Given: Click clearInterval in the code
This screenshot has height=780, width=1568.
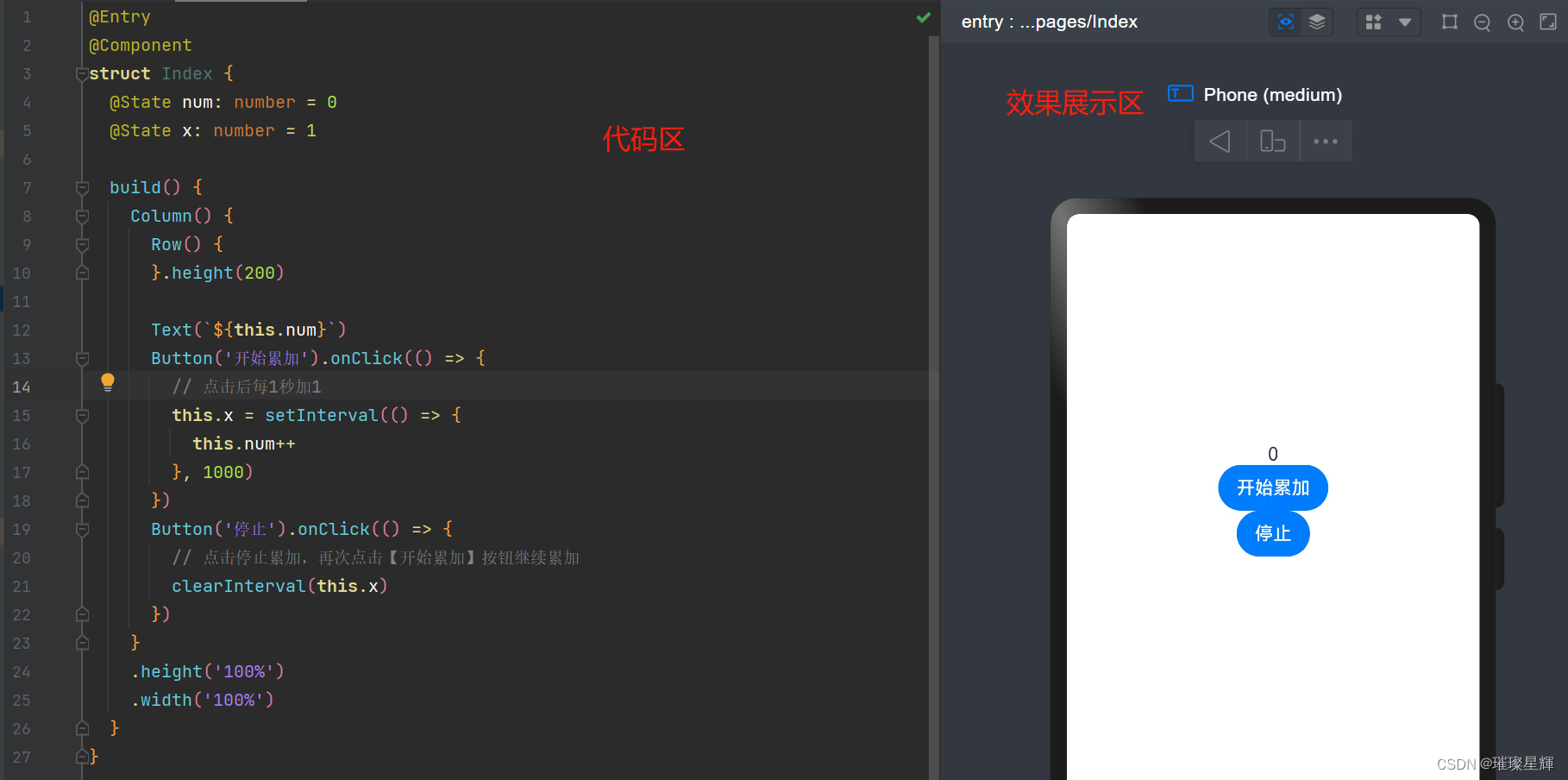Looking at the screenshot, I should [238, 586].
